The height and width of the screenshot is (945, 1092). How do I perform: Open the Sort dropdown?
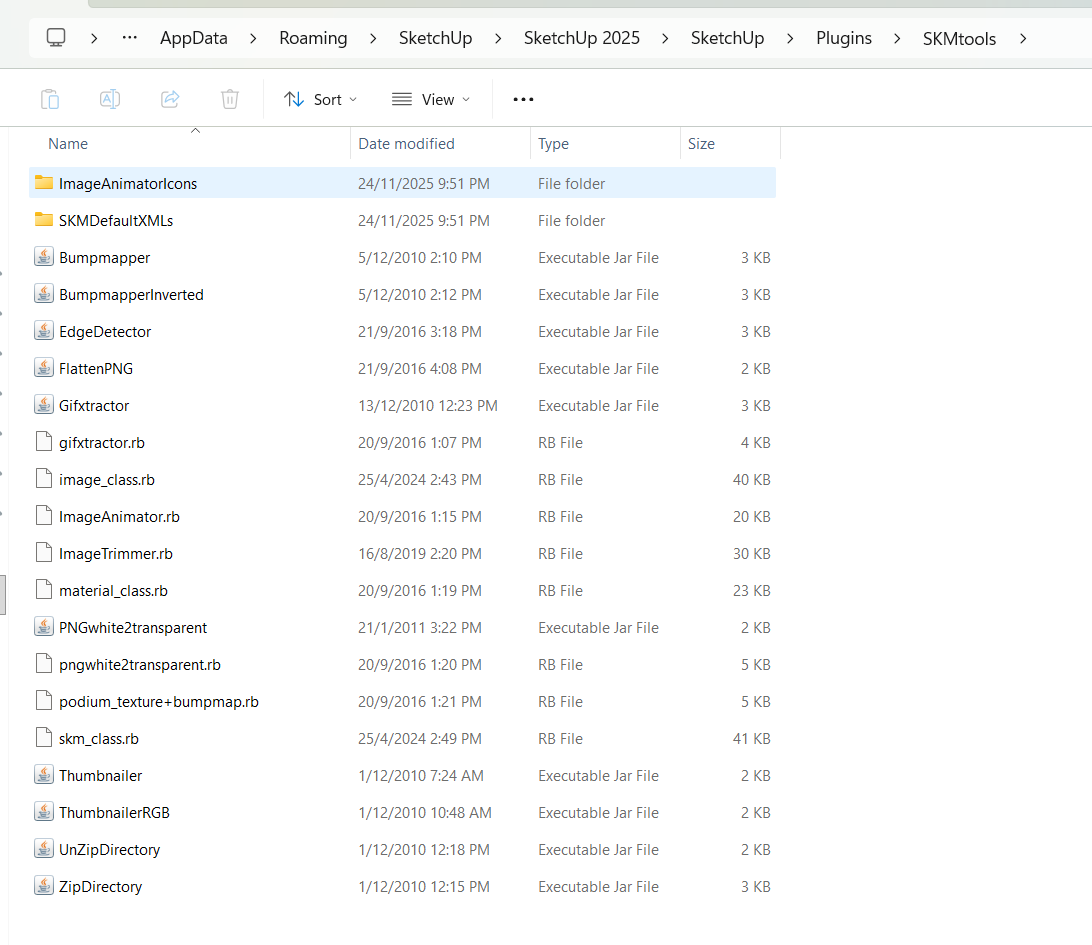pos(320,99)
